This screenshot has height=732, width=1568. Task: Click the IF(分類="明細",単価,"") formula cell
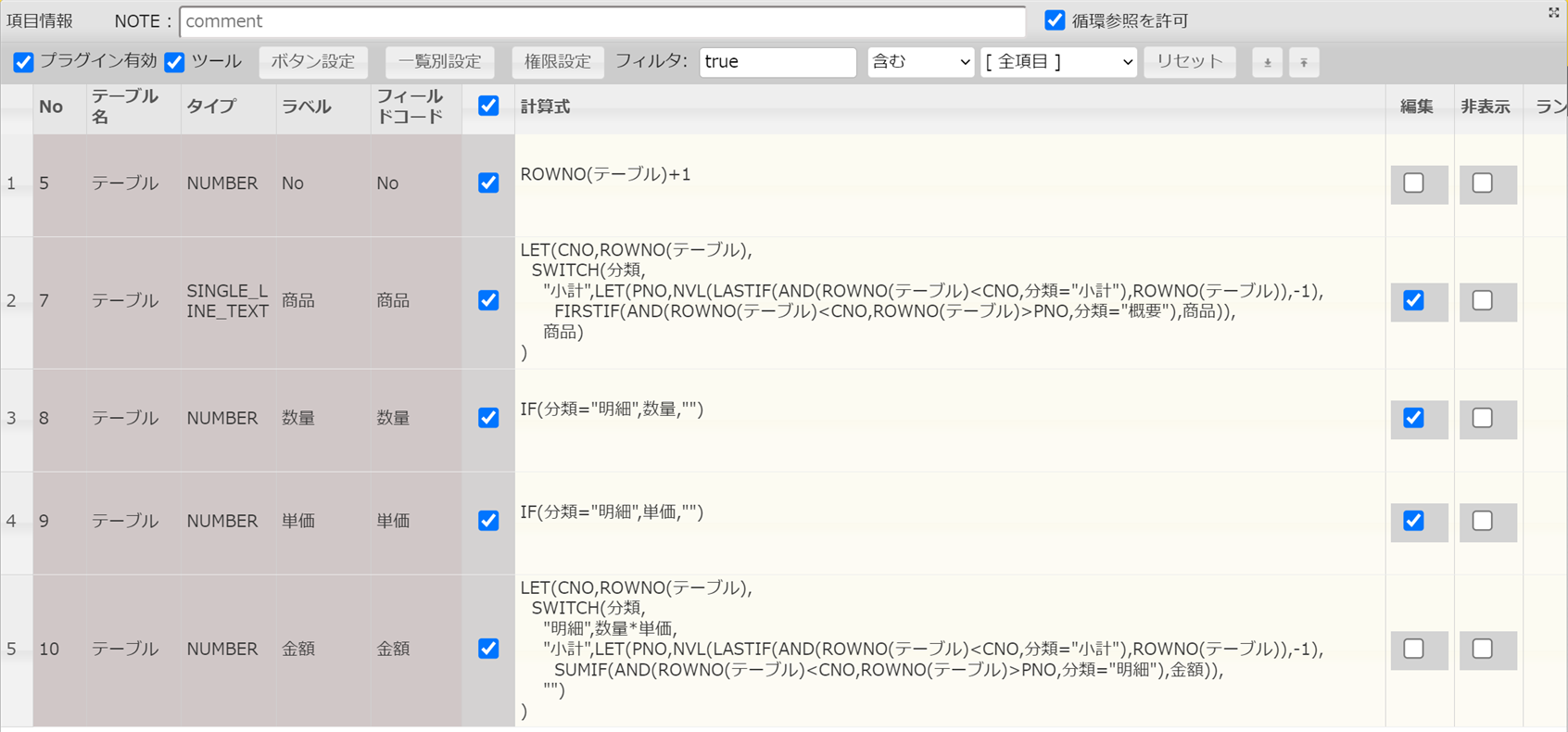(950, 524)
